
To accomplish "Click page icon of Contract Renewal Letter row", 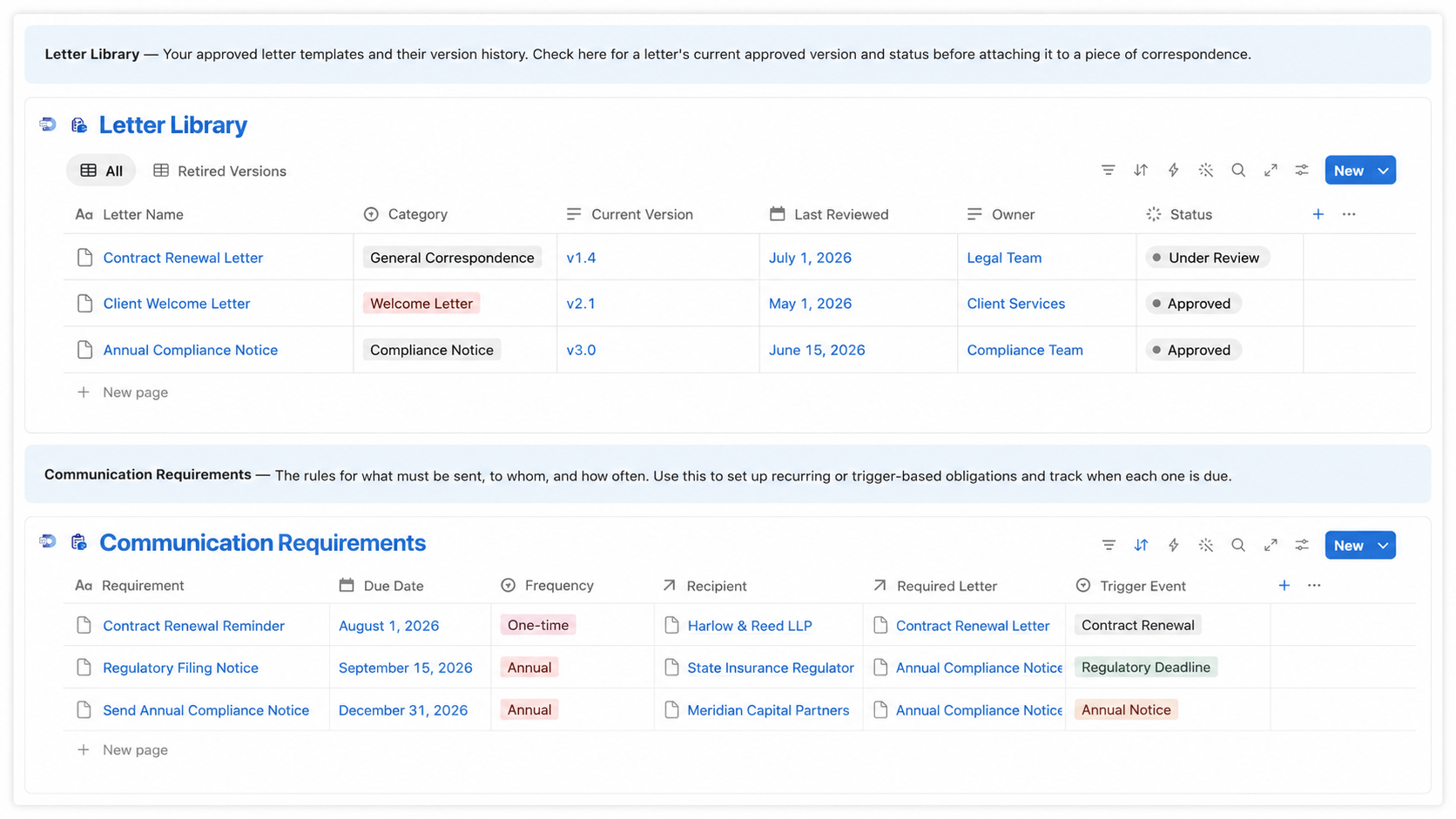I will [x=84, y=258].
